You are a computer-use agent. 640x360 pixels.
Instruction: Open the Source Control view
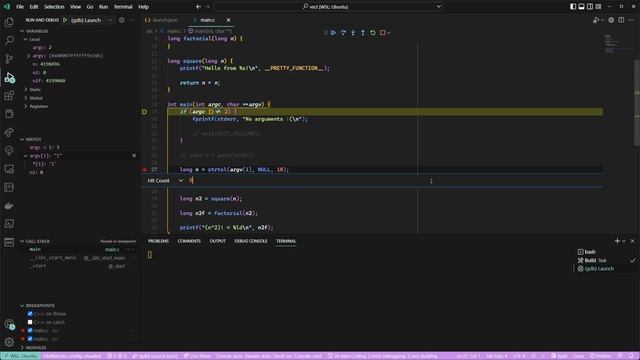click(9, 58)
